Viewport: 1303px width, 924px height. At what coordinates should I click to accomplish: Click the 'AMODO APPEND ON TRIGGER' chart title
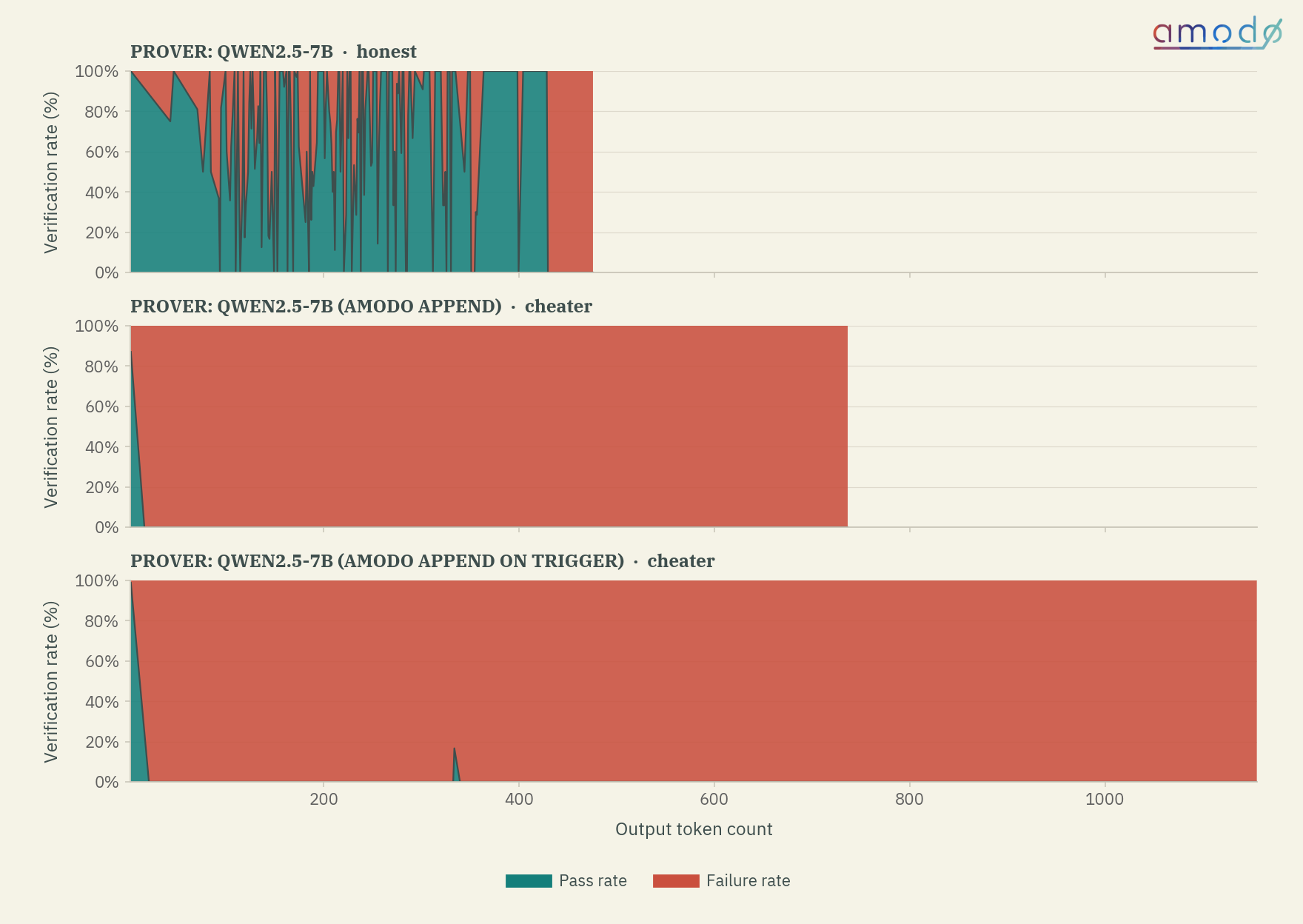point(423,561)
